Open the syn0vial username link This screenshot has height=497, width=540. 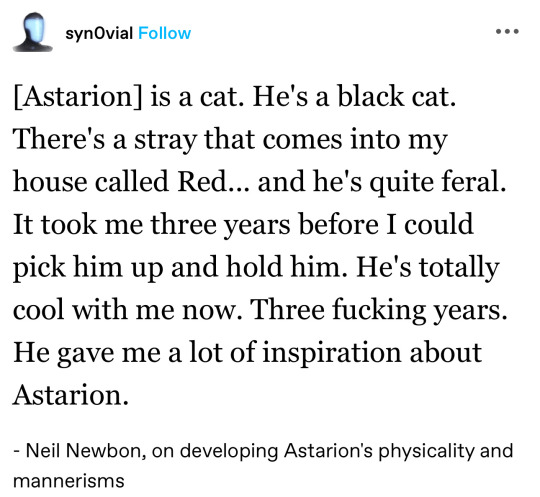99,33
